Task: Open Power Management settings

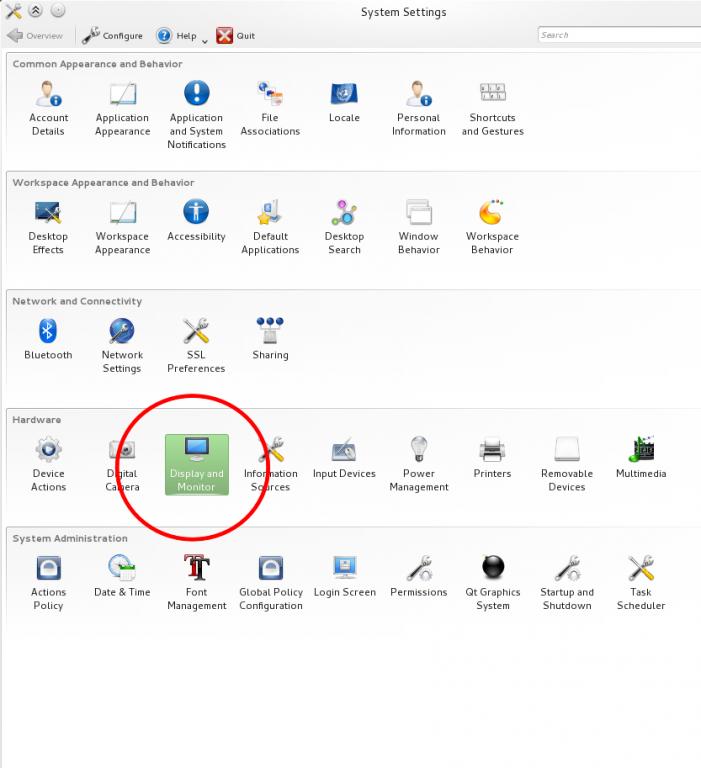Action: point(418,462)
